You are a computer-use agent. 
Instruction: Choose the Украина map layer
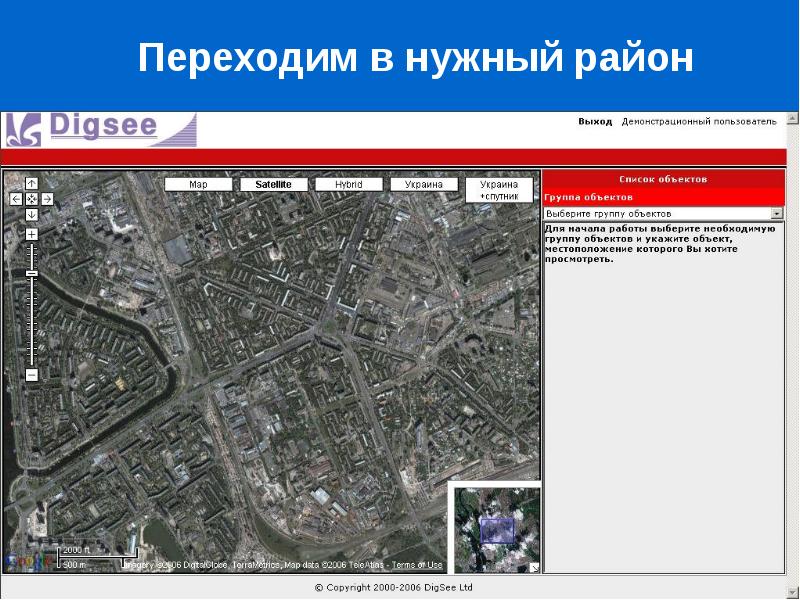tap(424, 185)
